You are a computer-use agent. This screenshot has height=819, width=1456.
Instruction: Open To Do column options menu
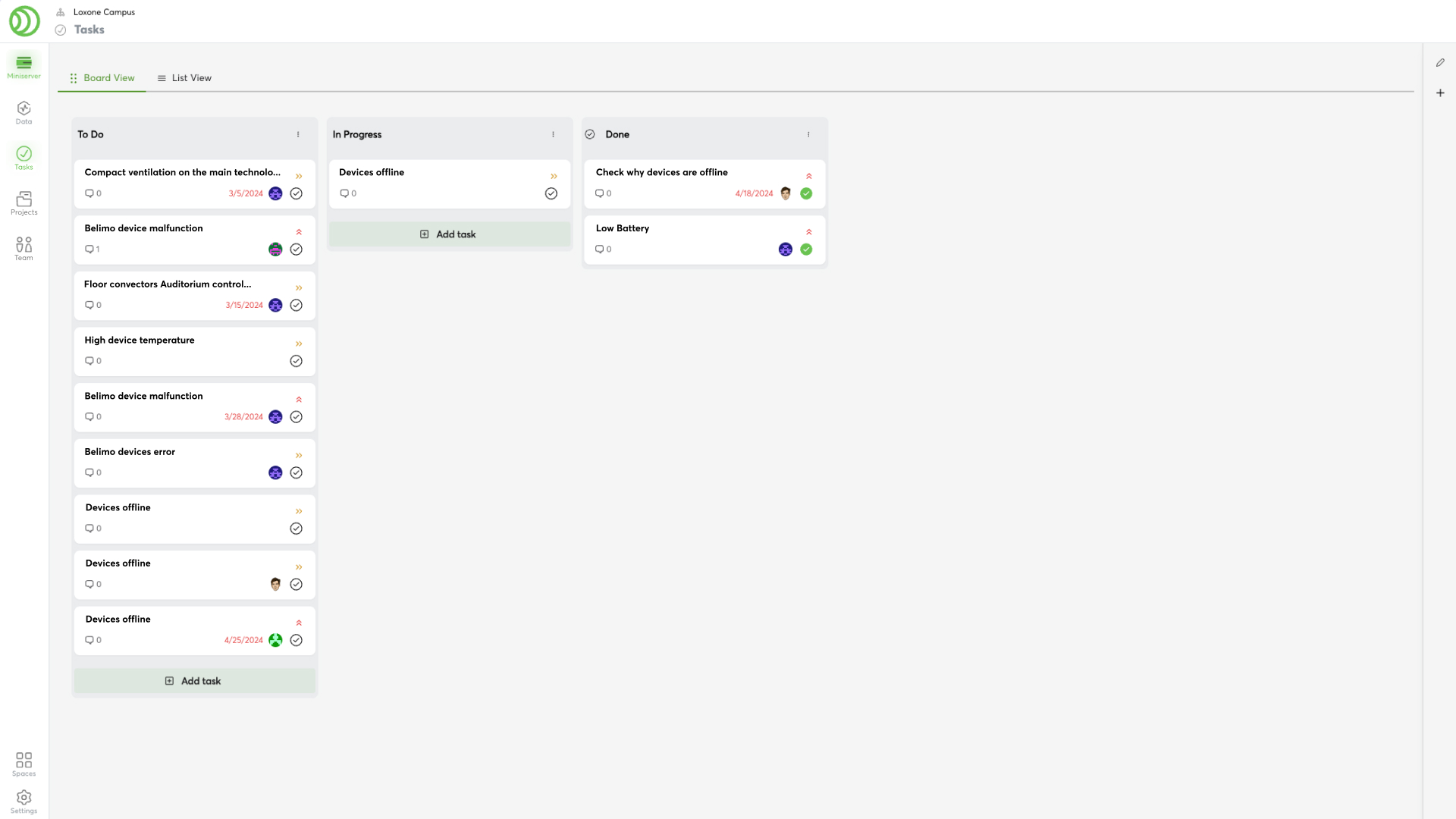[x=298, y=134]
